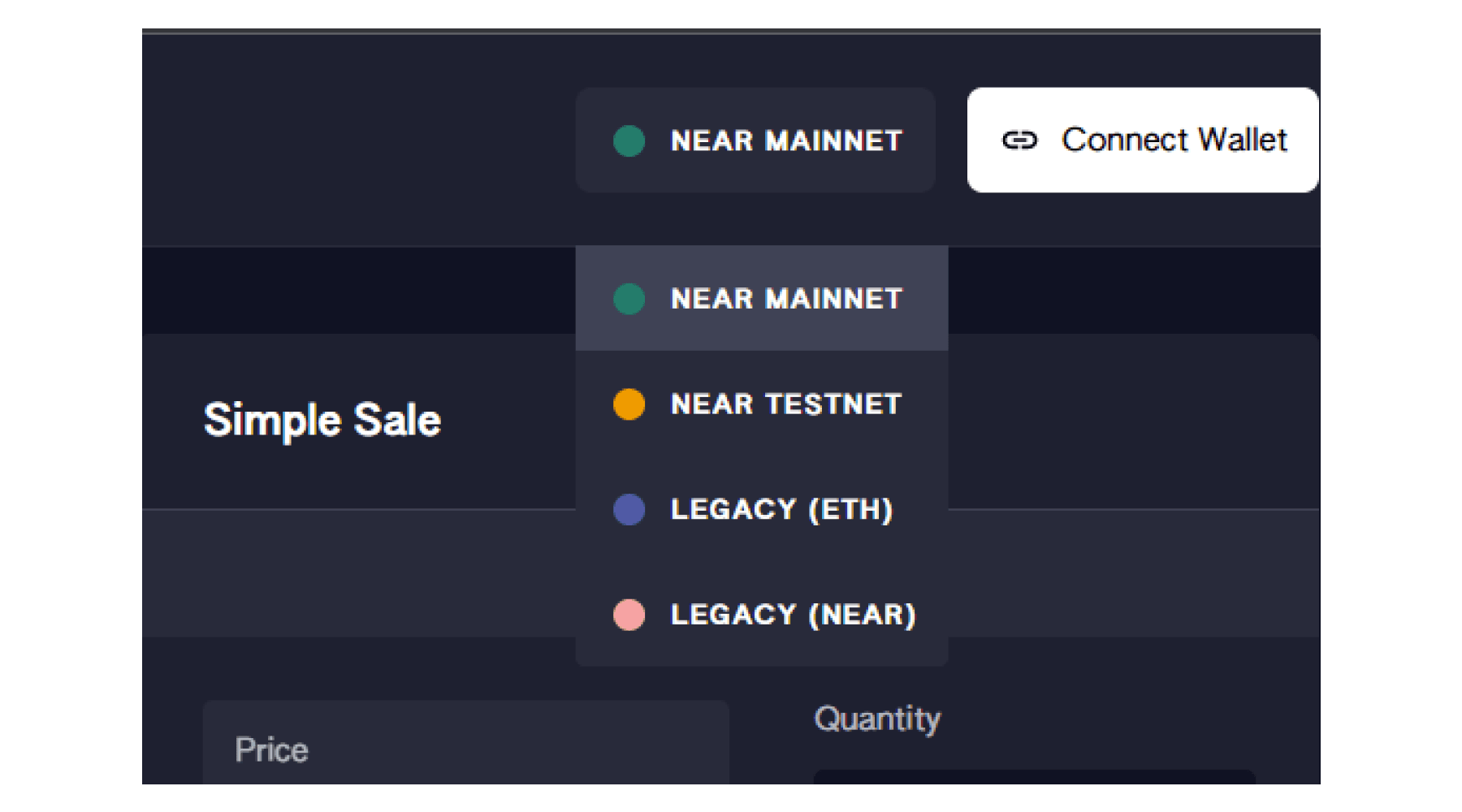The height and width of the screenshot is (812, 1462).
Task: Pick the LEGACY (NEAR) network option
Action: [761, 615]
